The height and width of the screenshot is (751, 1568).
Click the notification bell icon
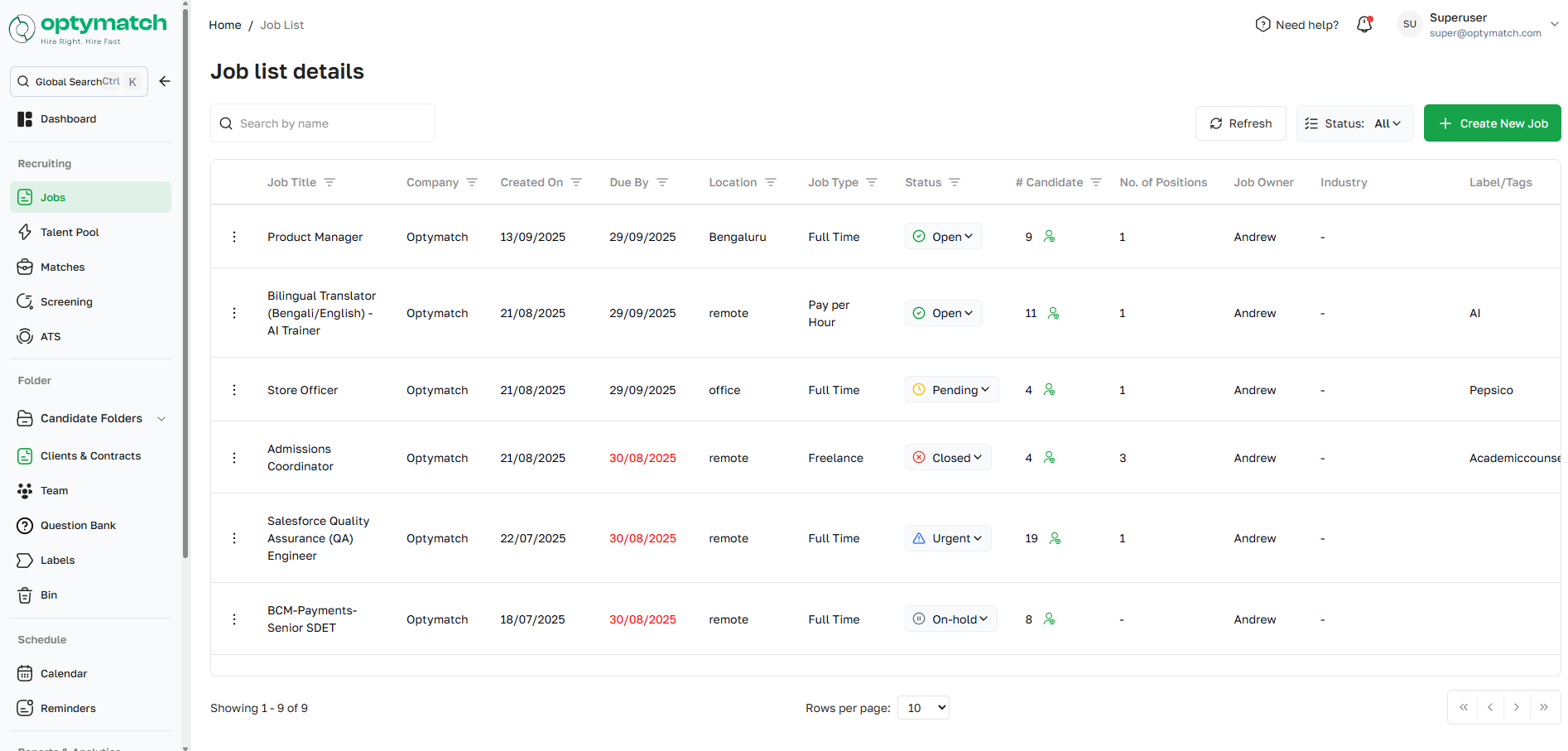point(1364,25)
